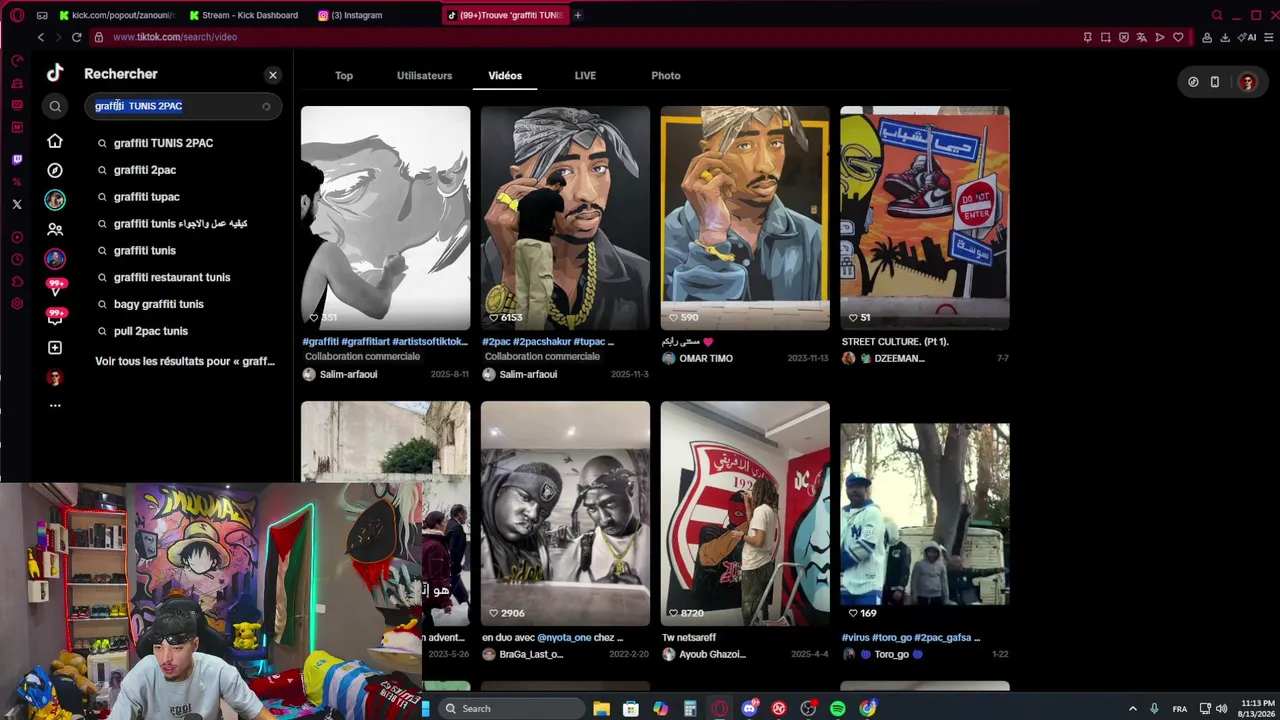
Task: Open the 2Pac mural video with 6153 likes
Action: pyautogui.click(x=565, y=218)
